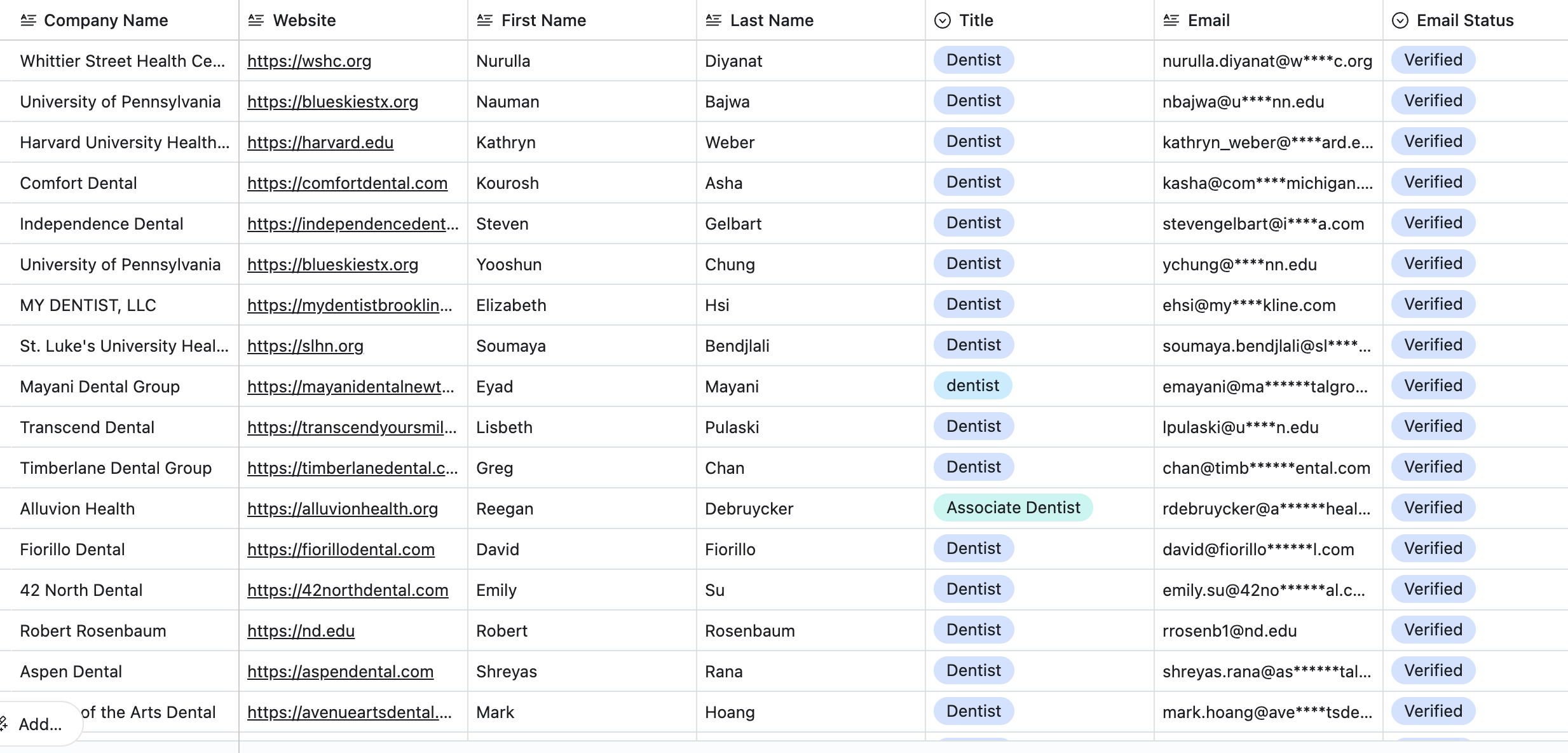The image size is (1568, 753).
Task: Click the Title column select-type icon
Action: click(942, 20)
